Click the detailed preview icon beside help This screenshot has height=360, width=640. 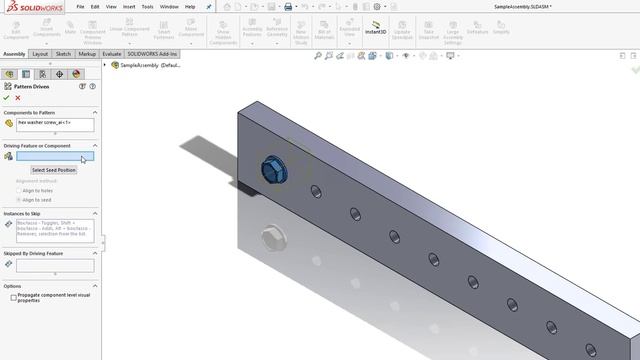coord(82,86)
